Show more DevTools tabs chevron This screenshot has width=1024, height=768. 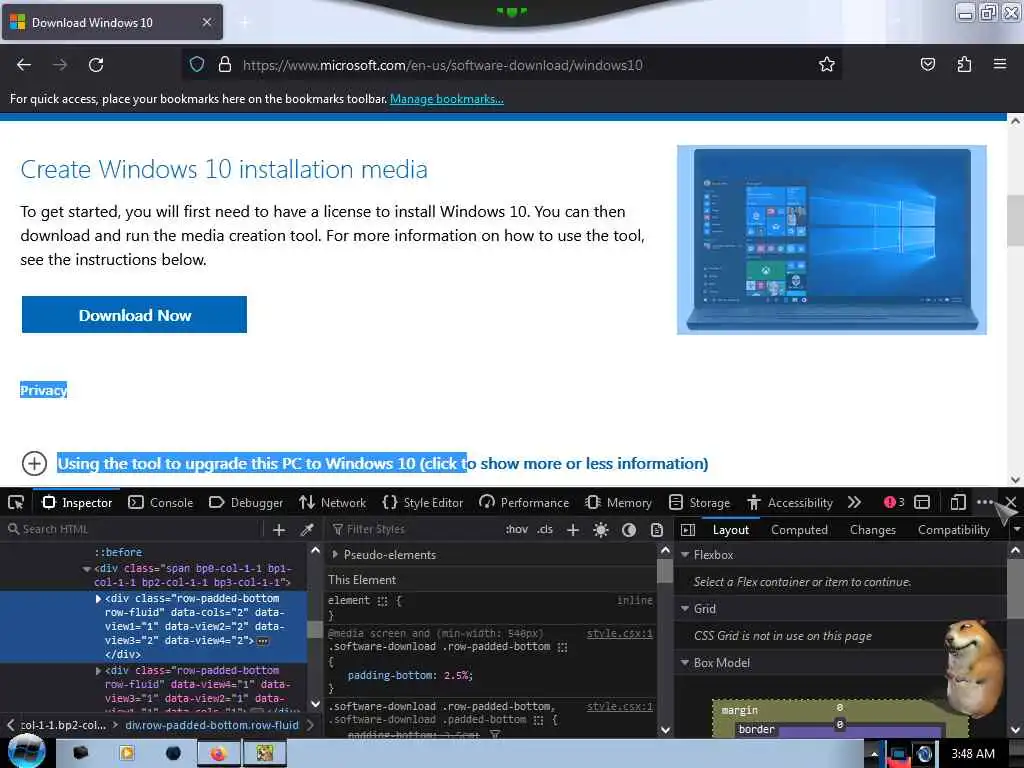tap(854, 502)
